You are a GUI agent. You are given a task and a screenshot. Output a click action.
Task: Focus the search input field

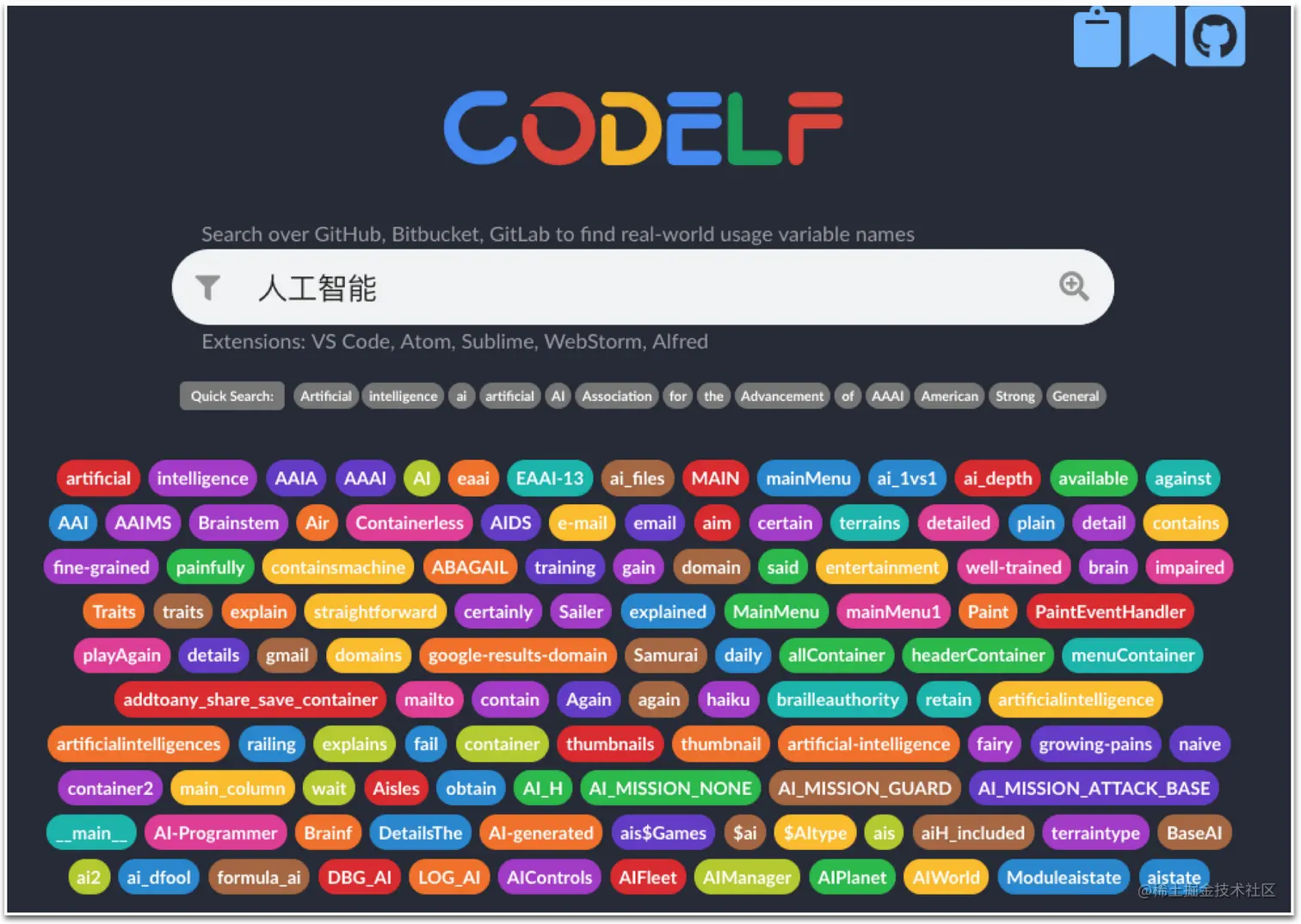click(643, 287)
